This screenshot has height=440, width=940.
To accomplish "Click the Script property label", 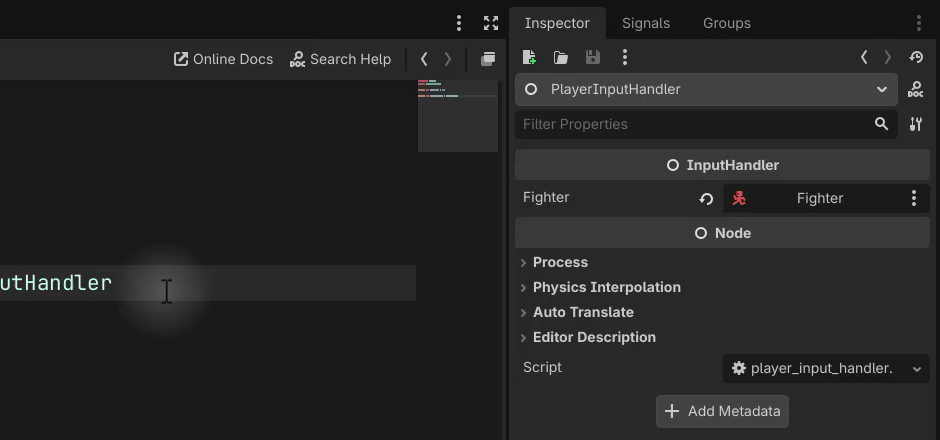I will pyautogui.click(x=543, y=367).
